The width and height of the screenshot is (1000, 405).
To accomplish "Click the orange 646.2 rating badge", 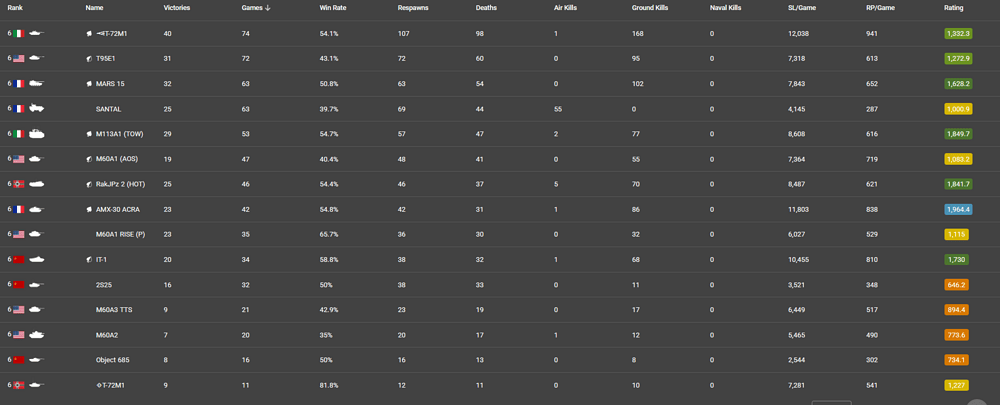I will click(x=957, y=284).
